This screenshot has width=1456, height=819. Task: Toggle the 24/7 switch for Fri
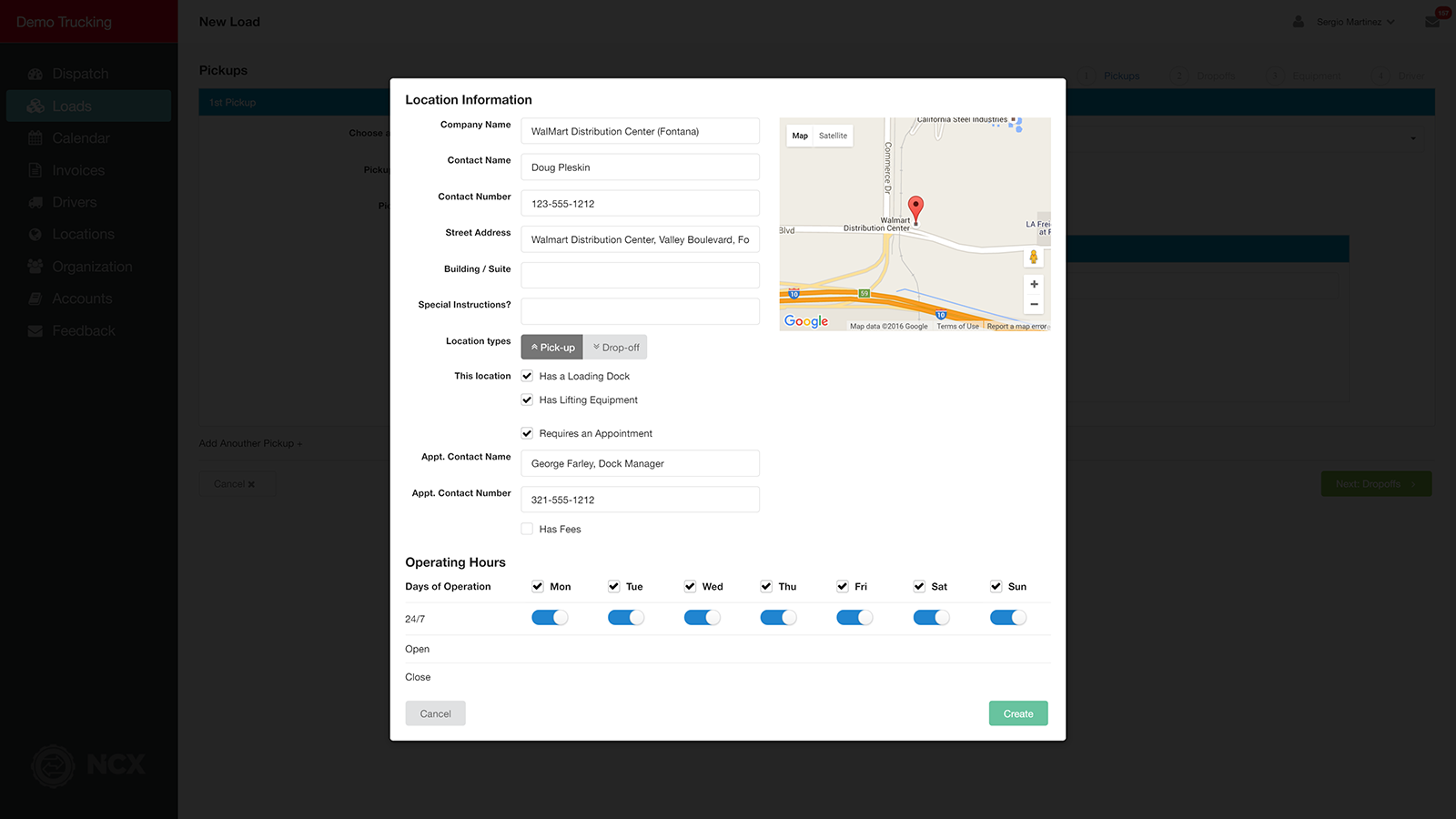855,618
